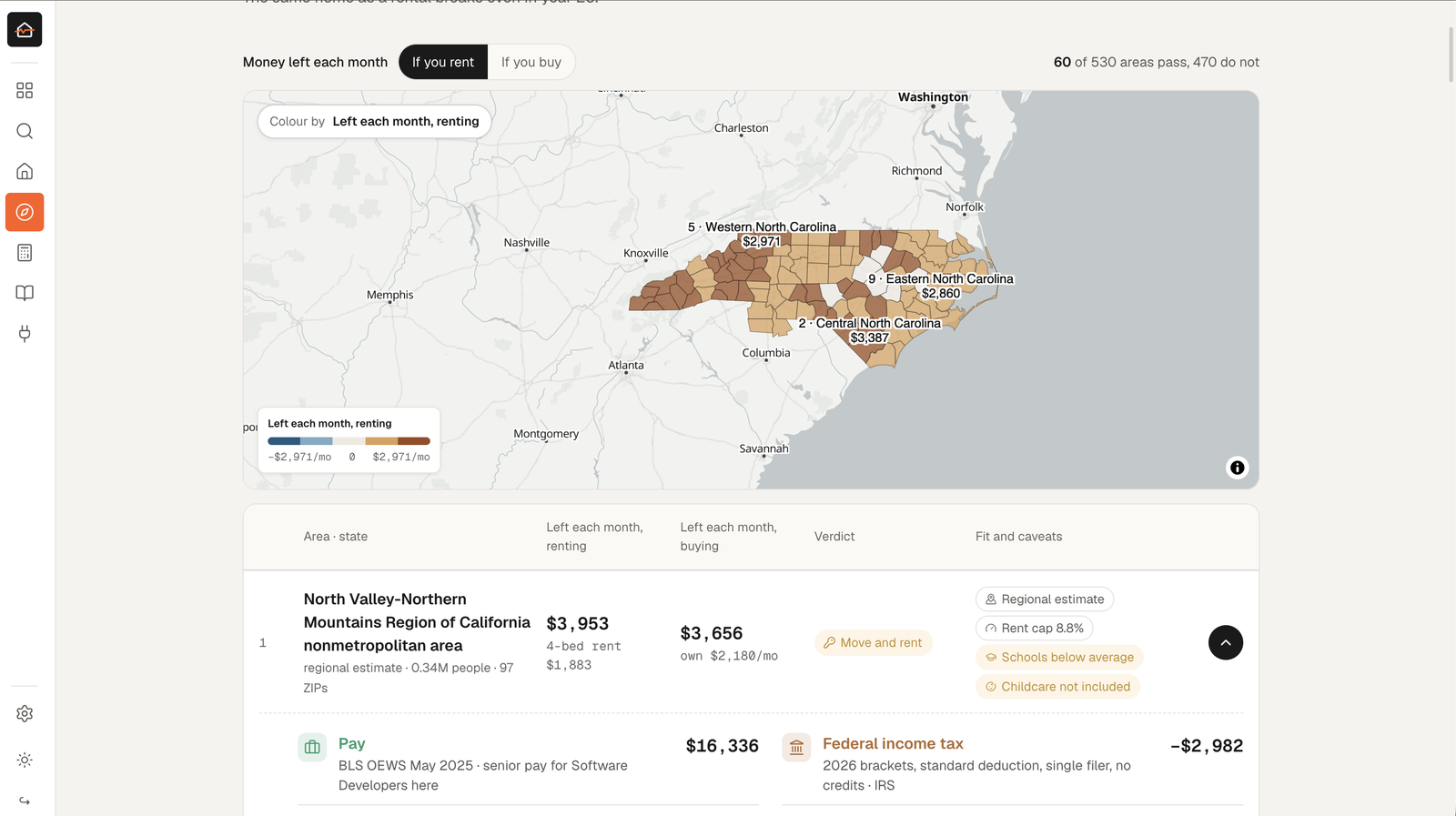Click the Federal income tax bank icon
The width and height of the screenshot is (1456, 816).
(x=796, y=747)
